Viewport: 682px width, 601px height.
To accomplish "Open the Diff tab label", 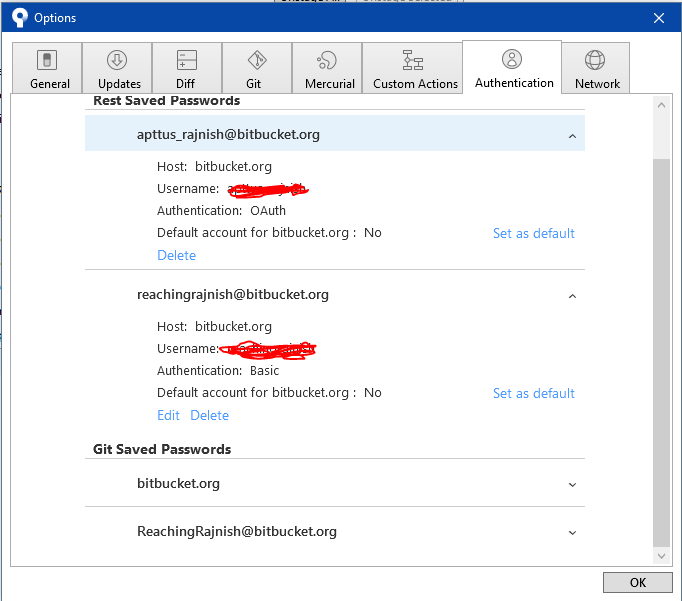I will coord(185,83).
